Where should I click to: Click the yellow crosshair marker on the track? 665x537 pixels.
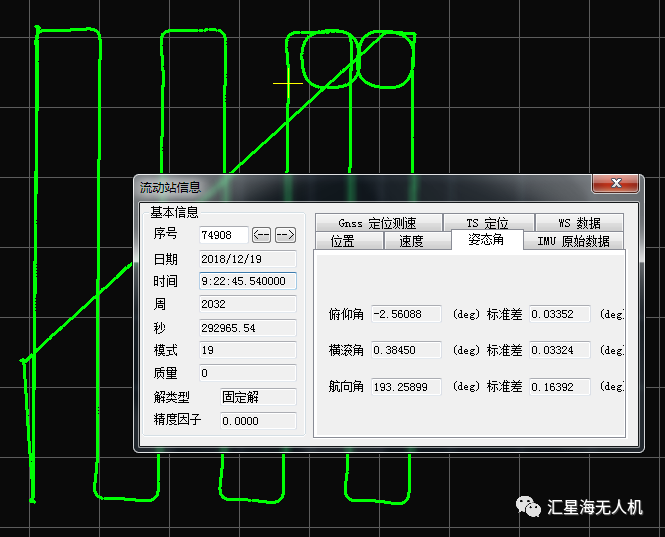click(x=288, y=83)
